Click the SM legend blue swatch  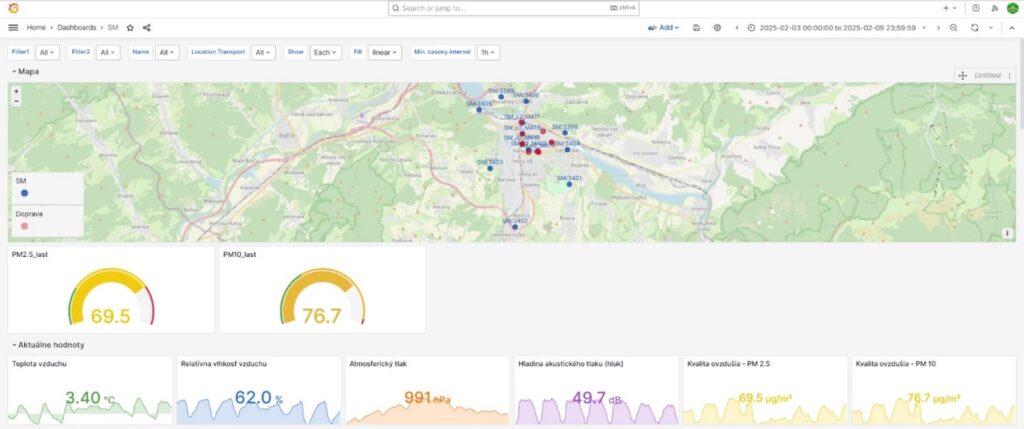click(x=24, y=193)
